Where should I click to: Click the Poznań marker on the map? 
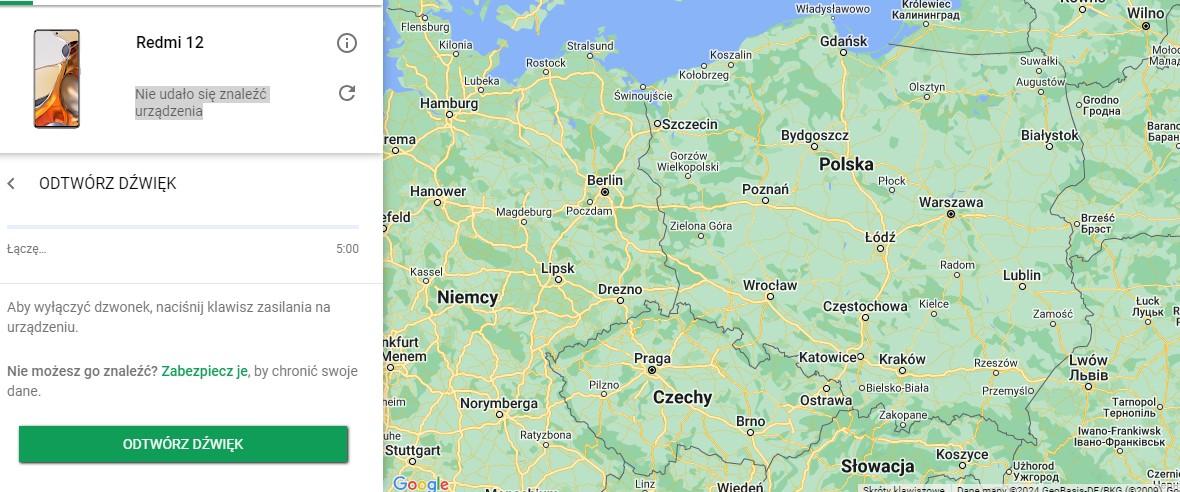765,201
